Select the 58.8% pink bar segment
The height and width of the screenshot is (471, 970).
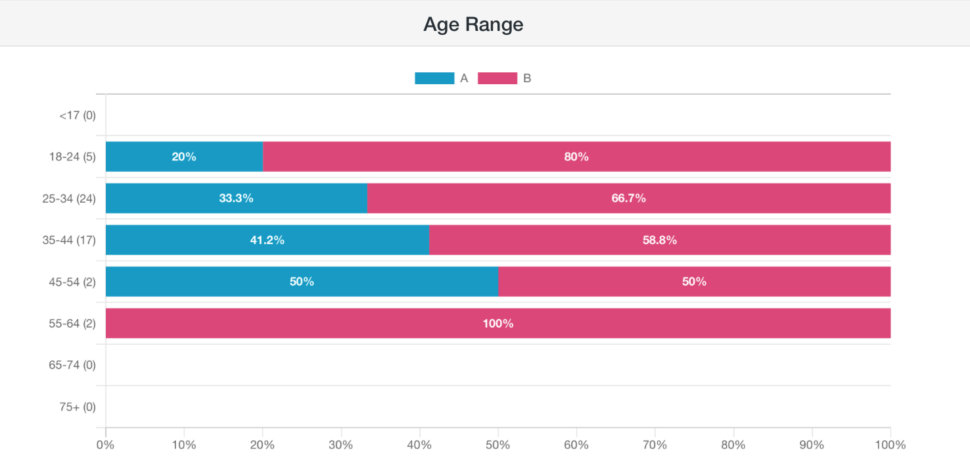[660, 240]
